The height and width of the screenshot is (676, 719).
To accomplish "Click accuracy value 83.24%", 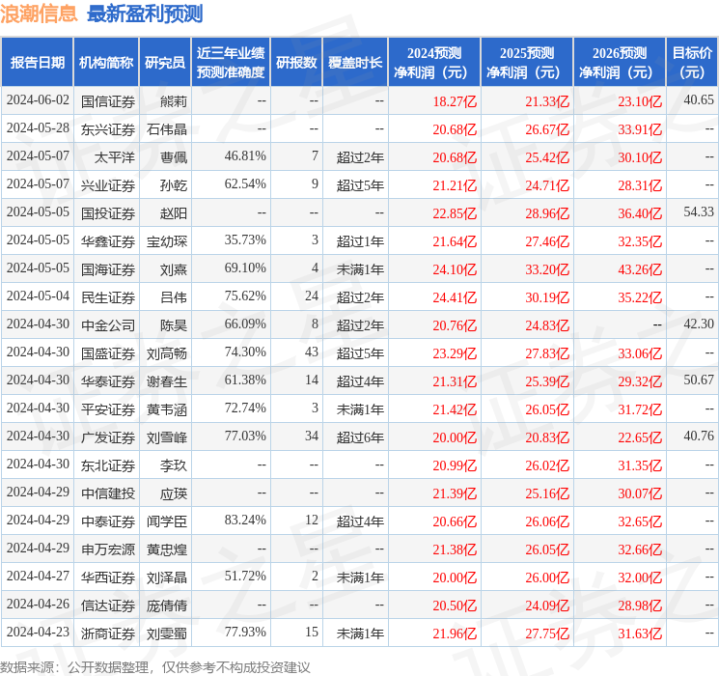I will coord(245,520).
